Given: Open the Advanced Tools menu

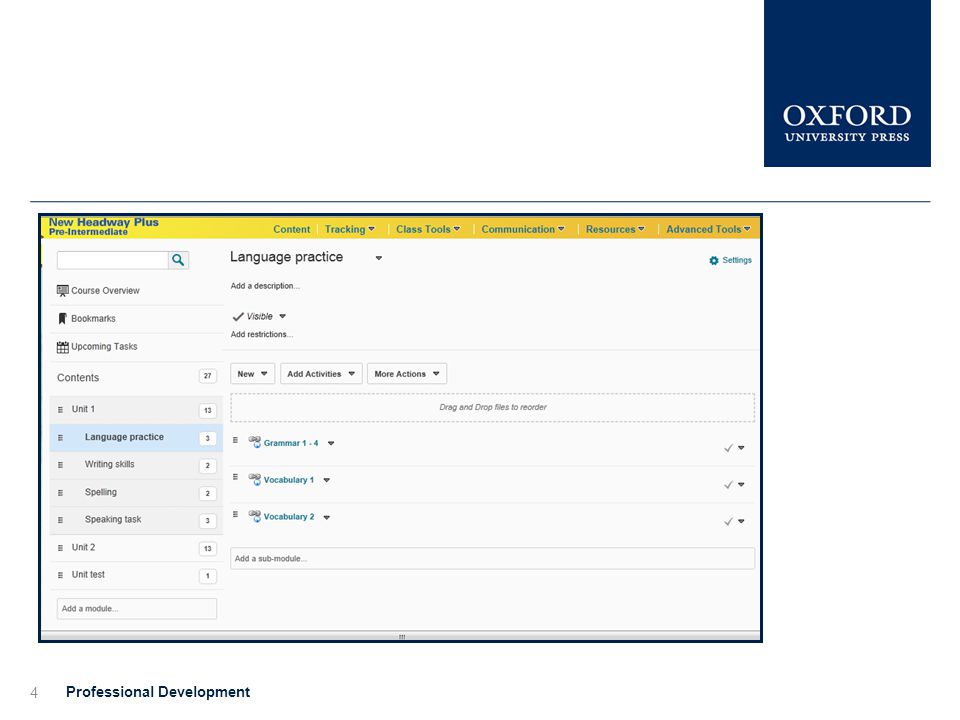Looking at the screenshot, I should pyautogui.click(x=708, y=230).
